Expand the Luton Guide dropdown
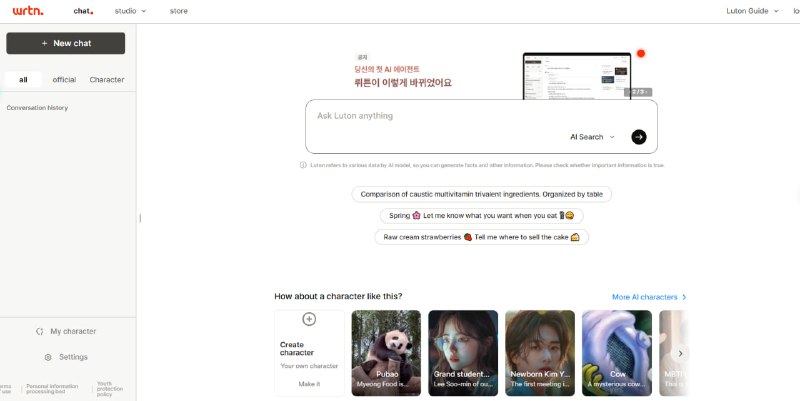The width and height of the screenshot is (800, 401). pyautogui.click(x=753, y=11)
